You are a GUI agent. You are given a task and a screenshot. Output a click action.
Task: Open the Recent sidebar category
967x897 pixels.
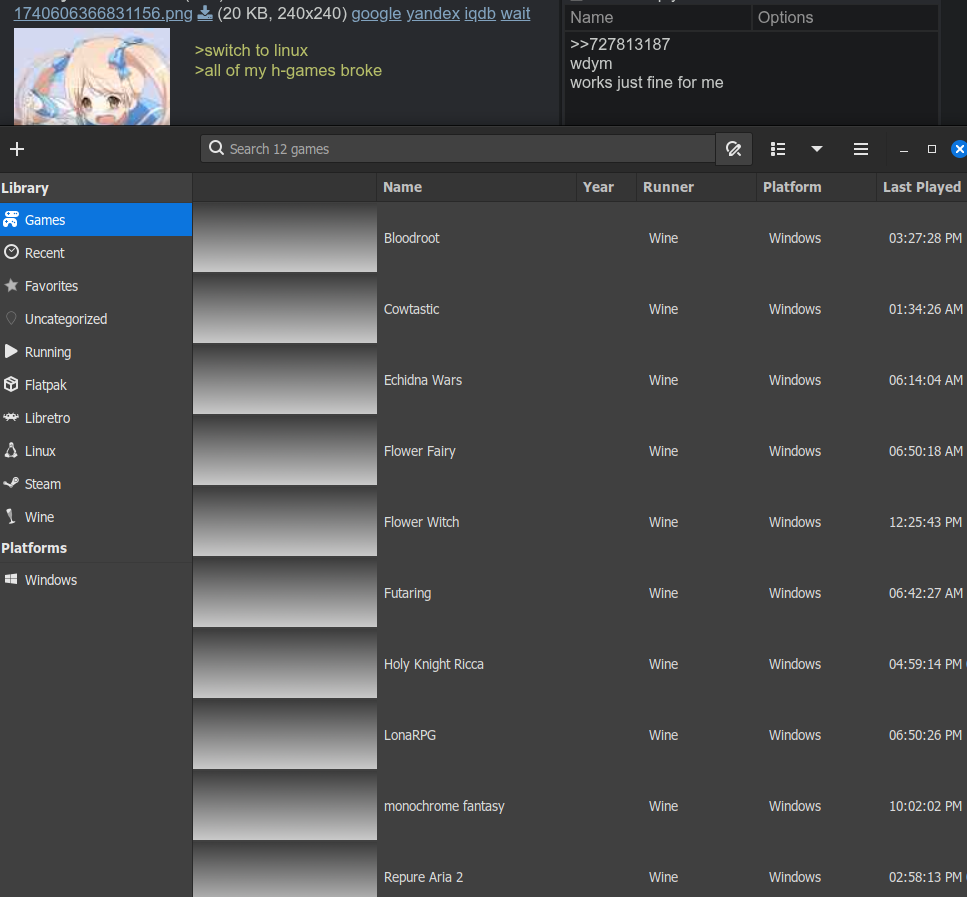pyautogui.click(x=96, y=253)
